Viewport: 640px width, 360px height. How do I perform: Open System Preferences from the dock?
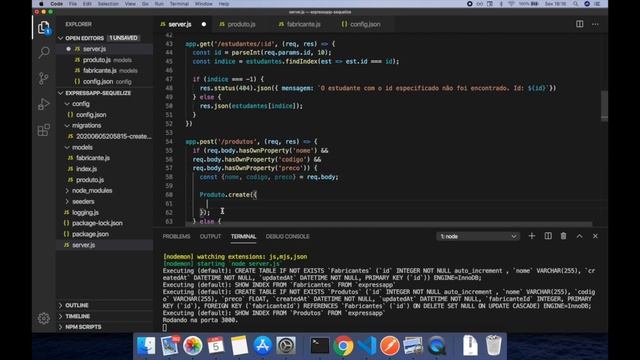pyautogui.click(x=286, y=345)
